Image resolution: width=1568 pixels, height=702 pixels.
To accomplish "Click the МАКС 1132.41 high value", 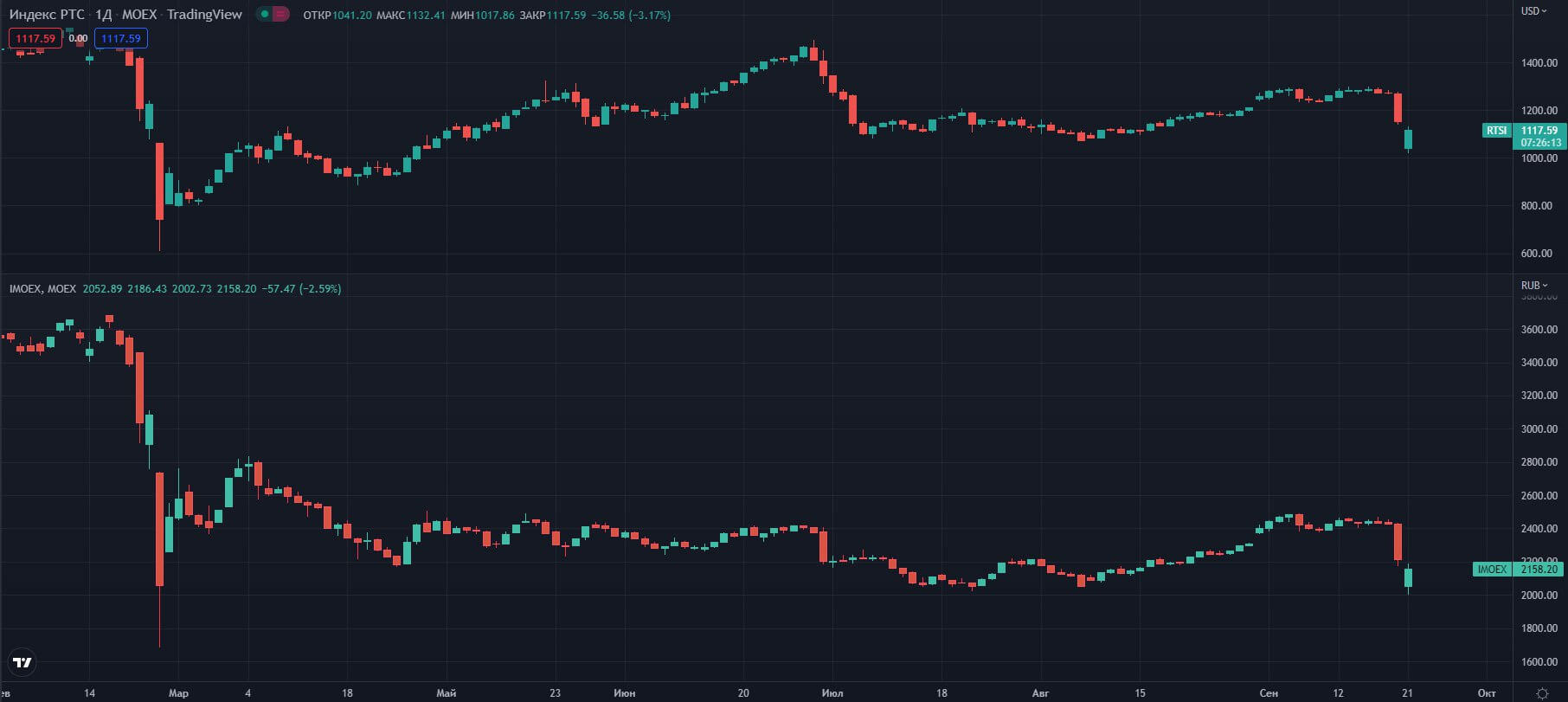I will [411, 15].
